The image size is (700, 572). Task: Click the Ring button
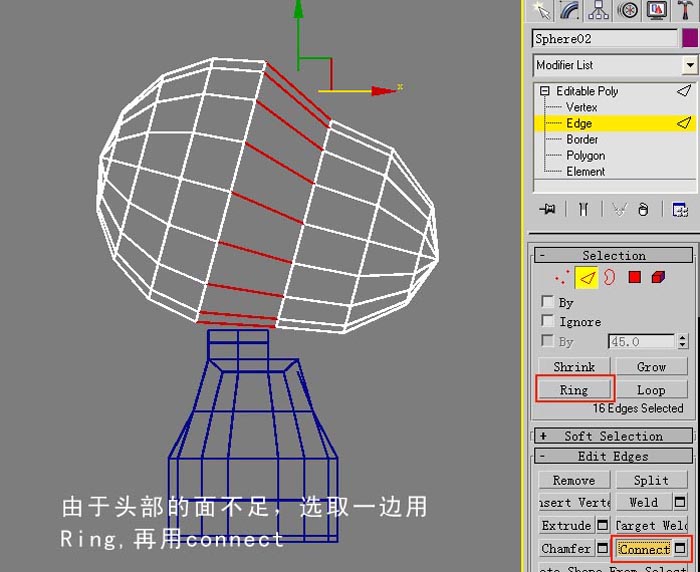click(574, 390)
